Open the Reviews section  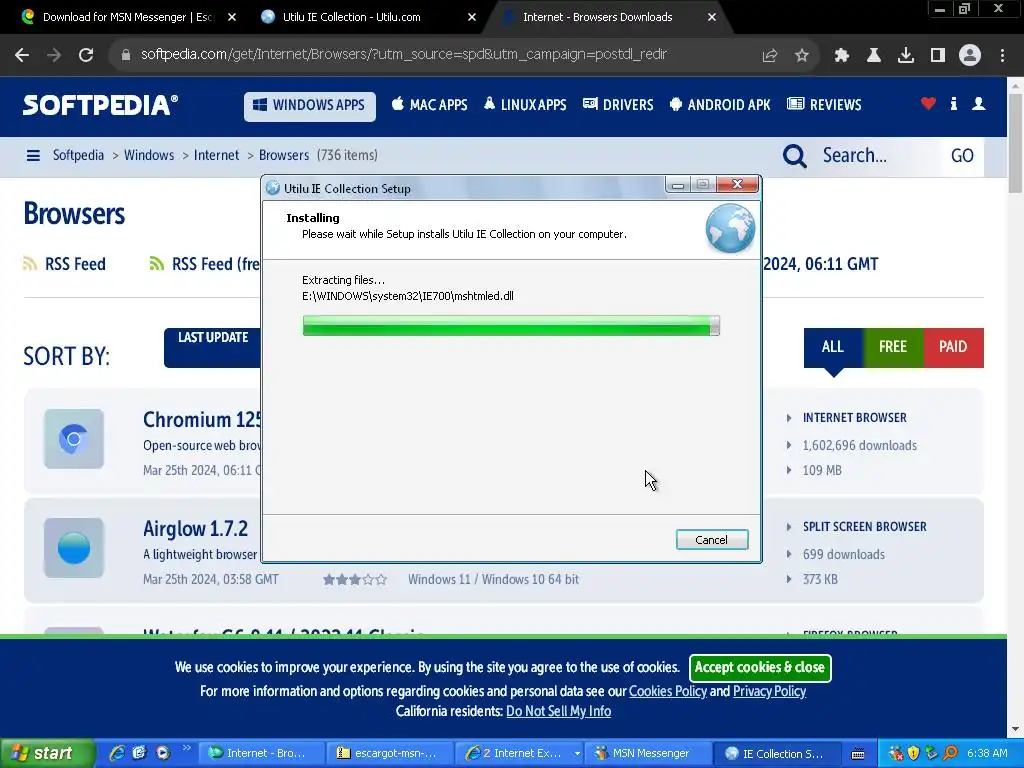[x=824, y=104]
